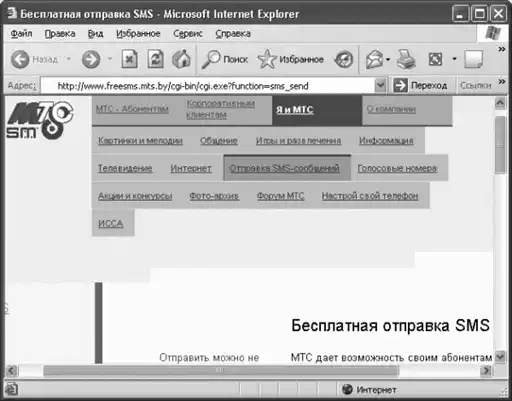Stop page loading with the Stop icon

129,59
